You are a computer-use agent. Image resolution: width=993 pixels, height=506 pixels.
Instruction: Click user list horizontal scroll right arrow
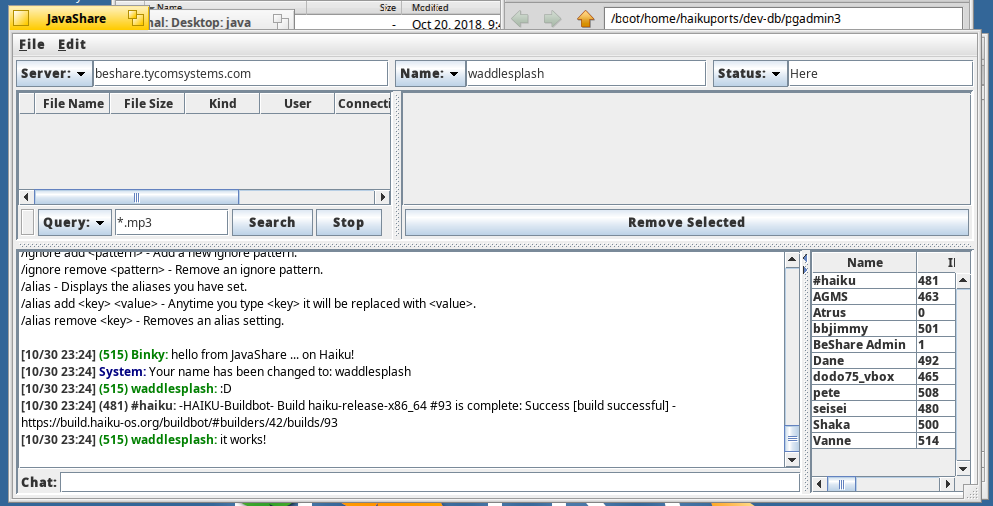pos(948,484)
